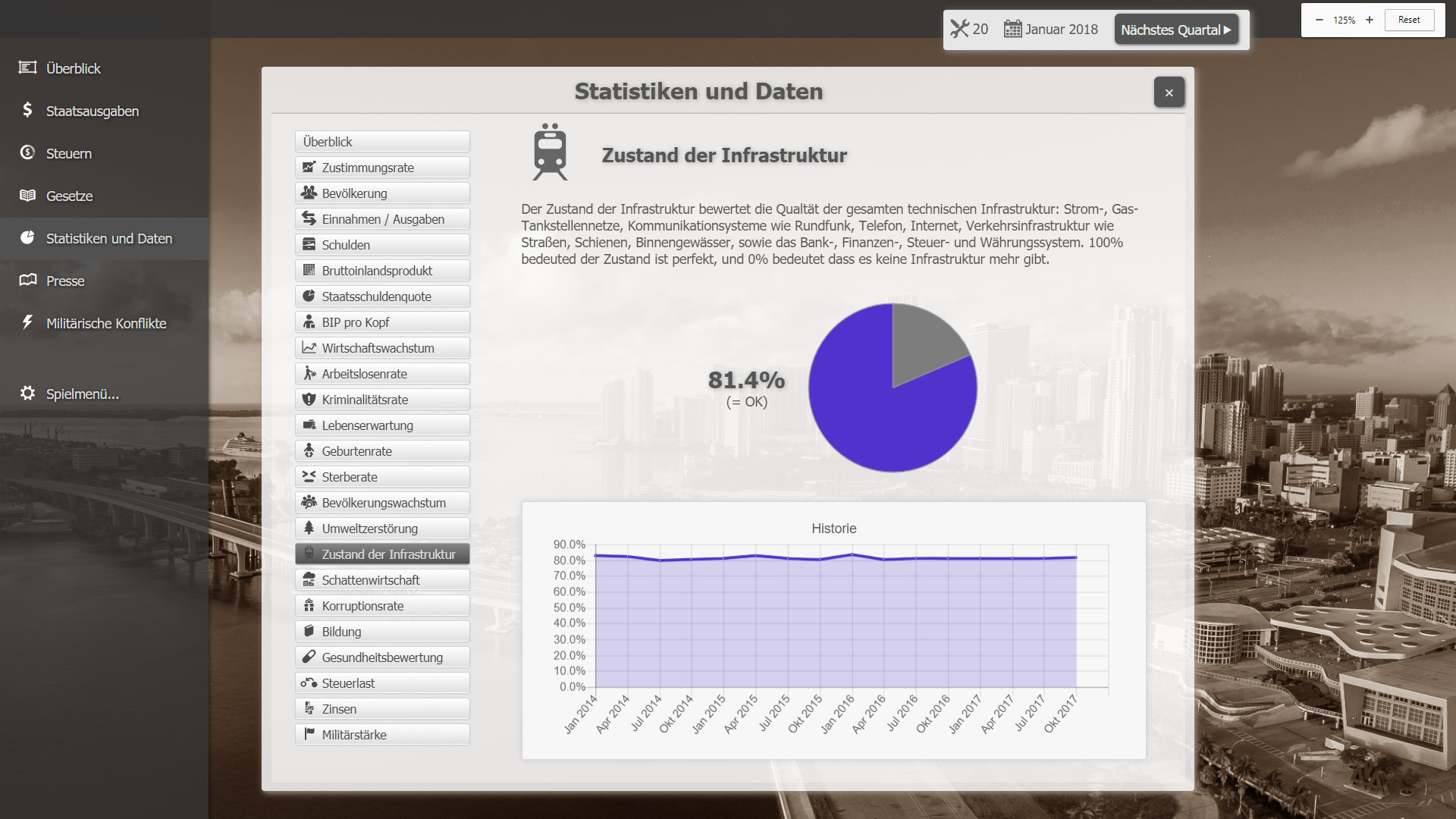The height and width of the screenshot is (819, 1456).
Task: Click the Okt 2017 data point in Historie chart
Action: pyautogui.click(x=1076, y=557)
